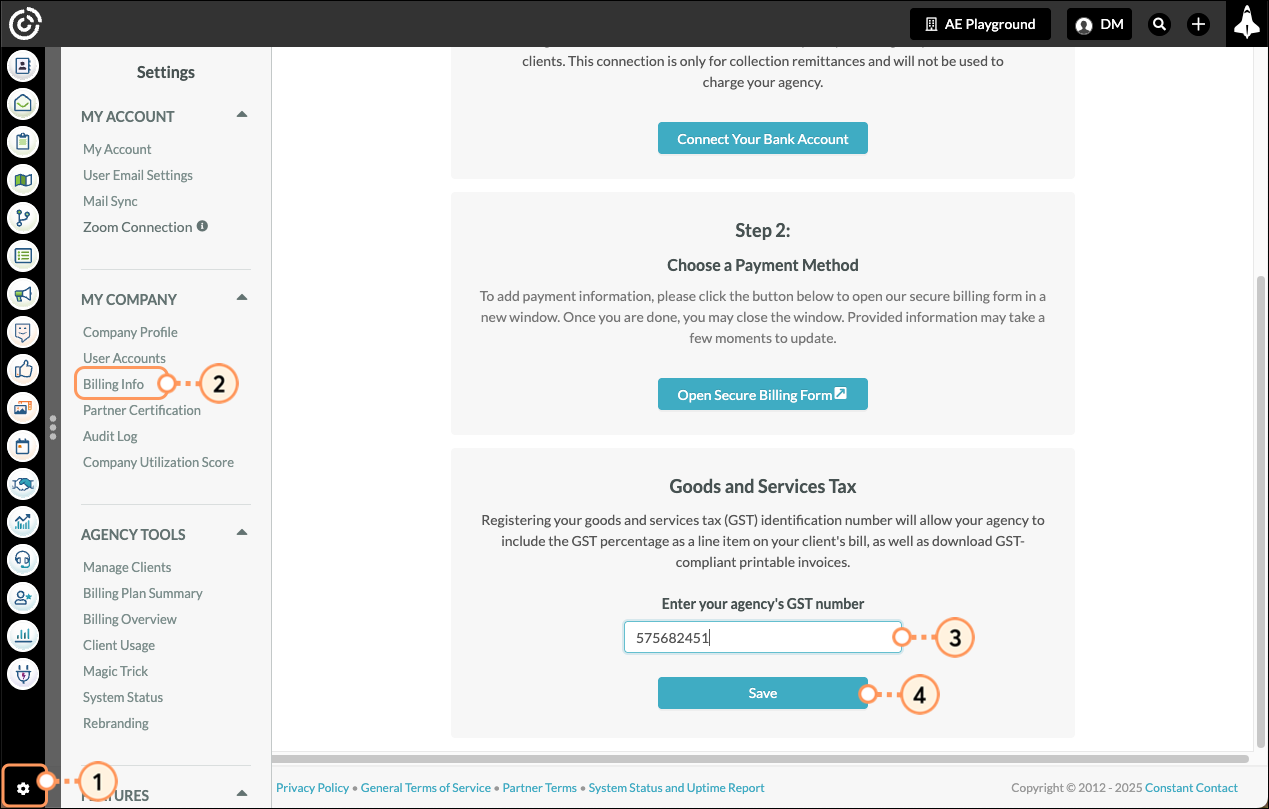The height and width of the screenshot is (809, 1269).
Task: Open Audit Log
Action: (x=110, y=436)
